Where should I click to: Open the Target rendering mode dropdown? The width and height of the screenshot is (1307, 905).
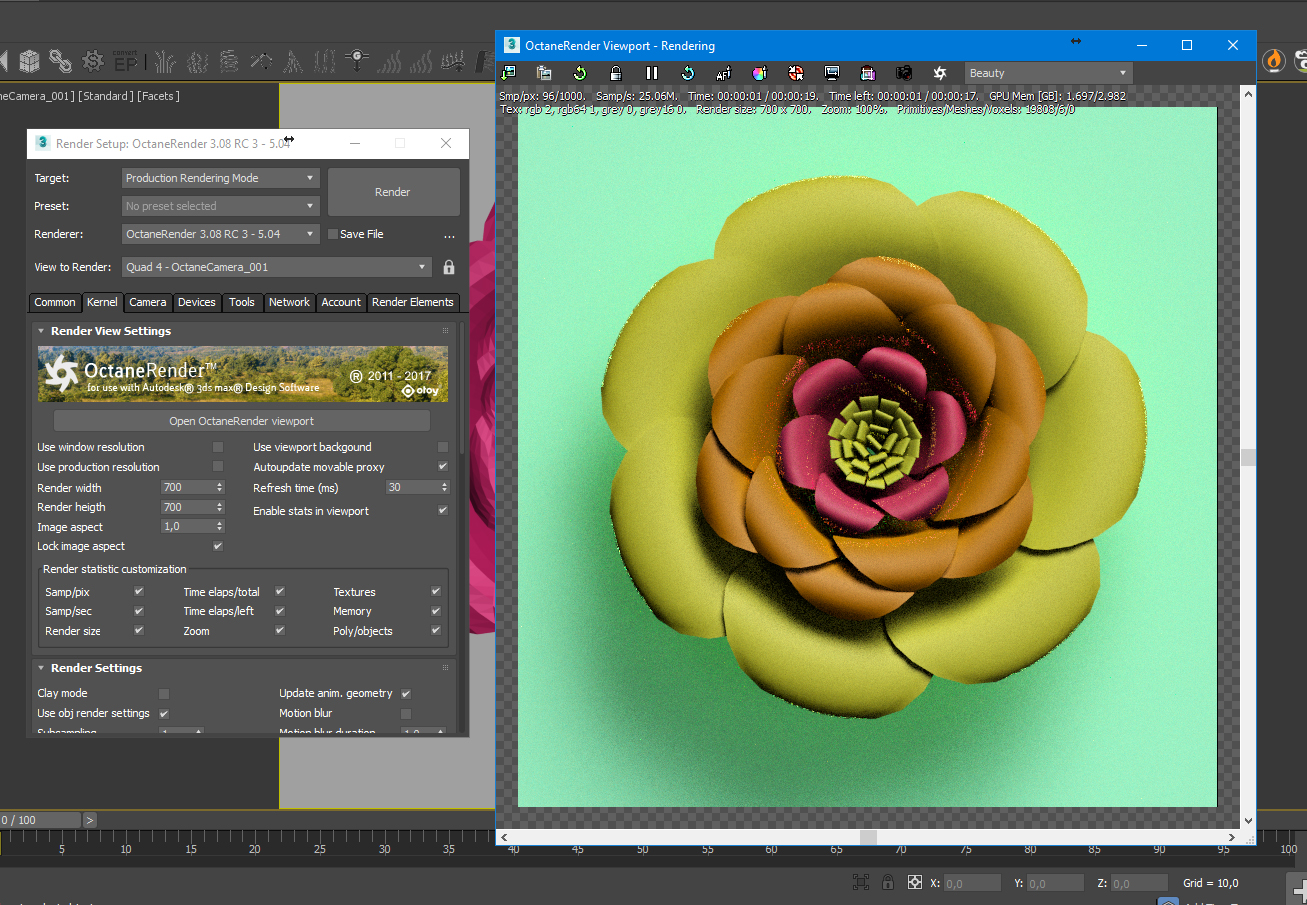[x=220, y=178]
